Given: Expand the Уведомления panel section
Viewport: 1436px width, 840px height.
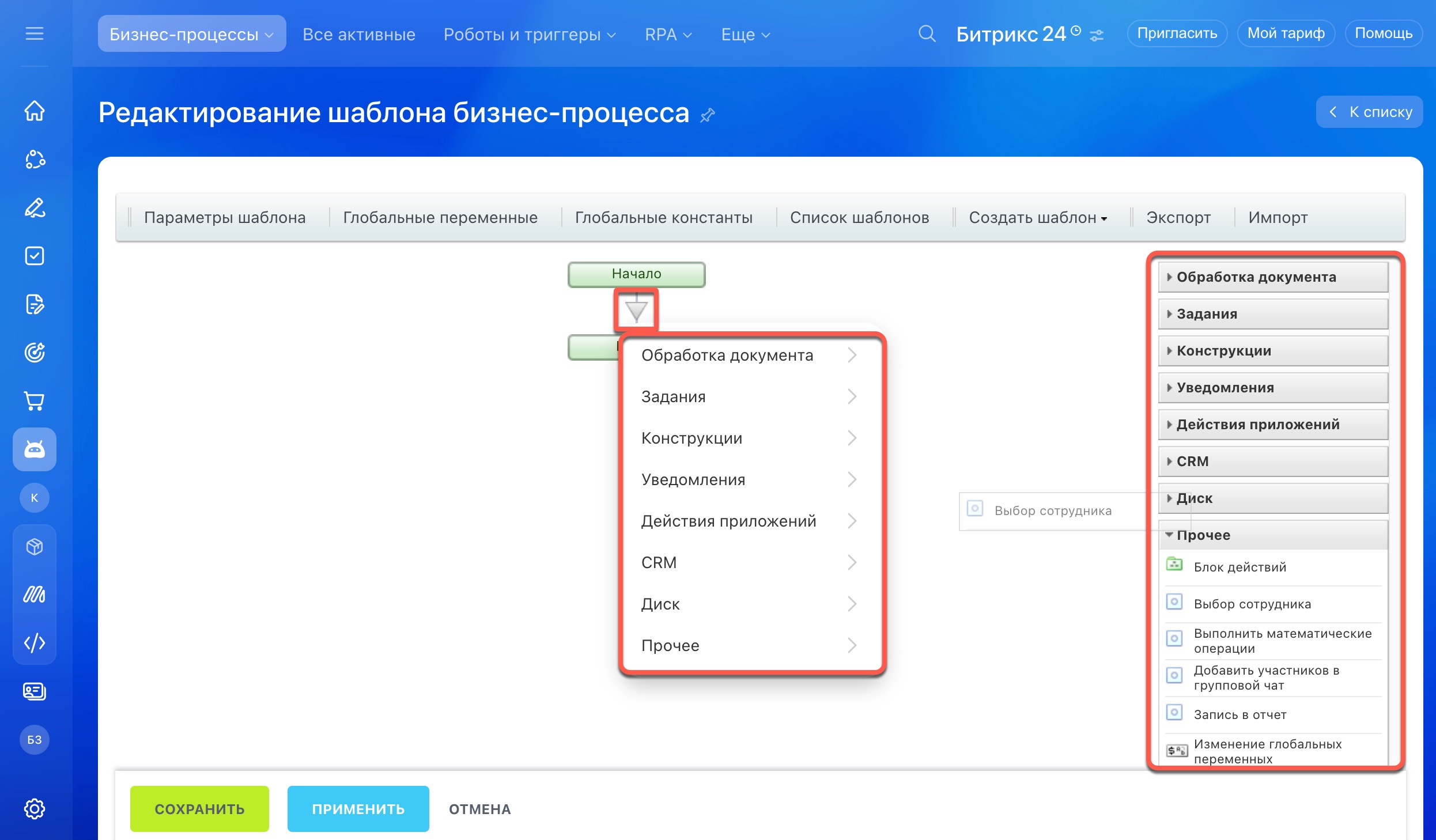Looking at the screenshot, I should (x=1273, y=388).
